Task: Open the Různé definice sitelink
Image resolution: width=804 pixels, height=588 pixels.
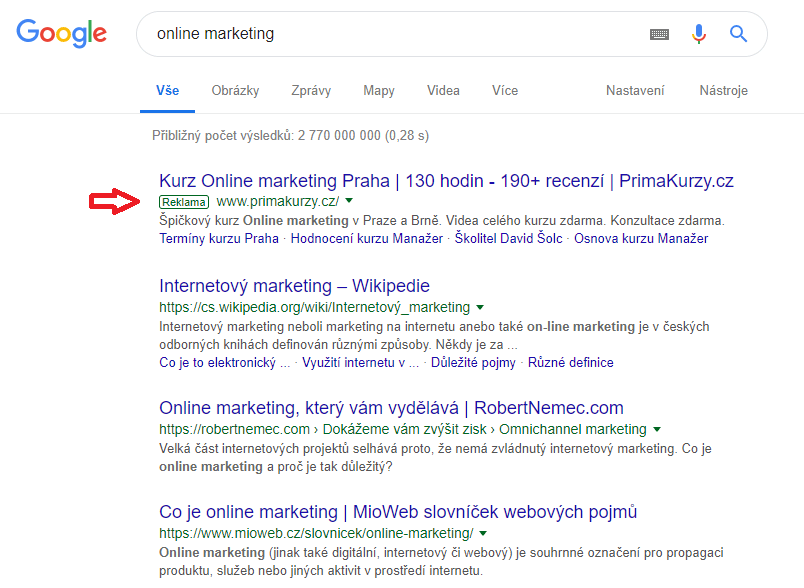Action: (571, 362)
